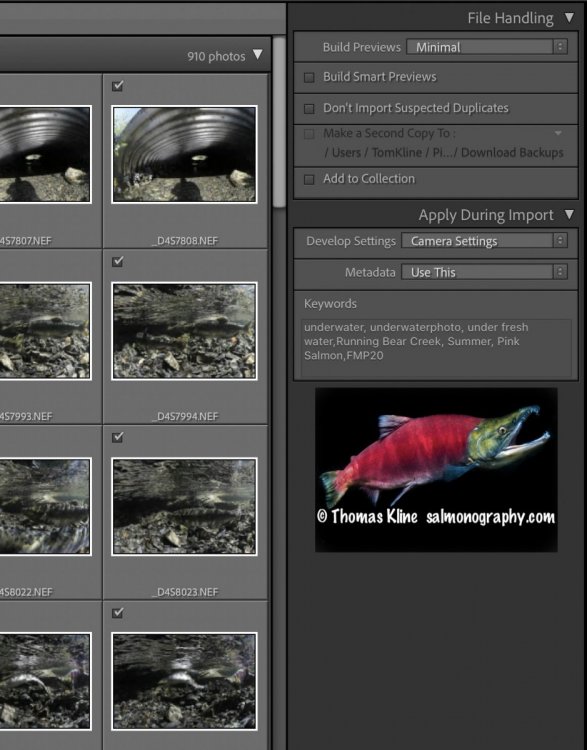
Task: Click the _D4S8023.NEF file name
Action: tap(185, 592)
